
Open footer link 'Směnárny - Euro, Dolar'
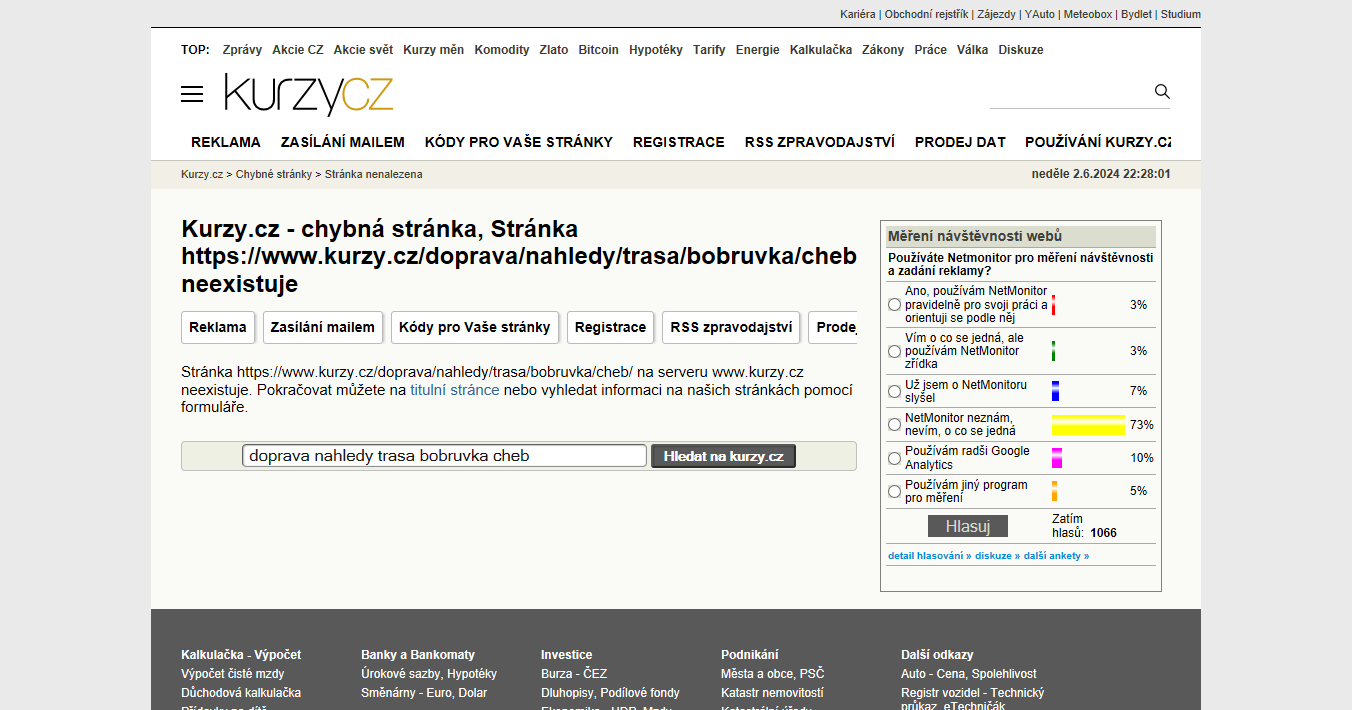point(424,693)
